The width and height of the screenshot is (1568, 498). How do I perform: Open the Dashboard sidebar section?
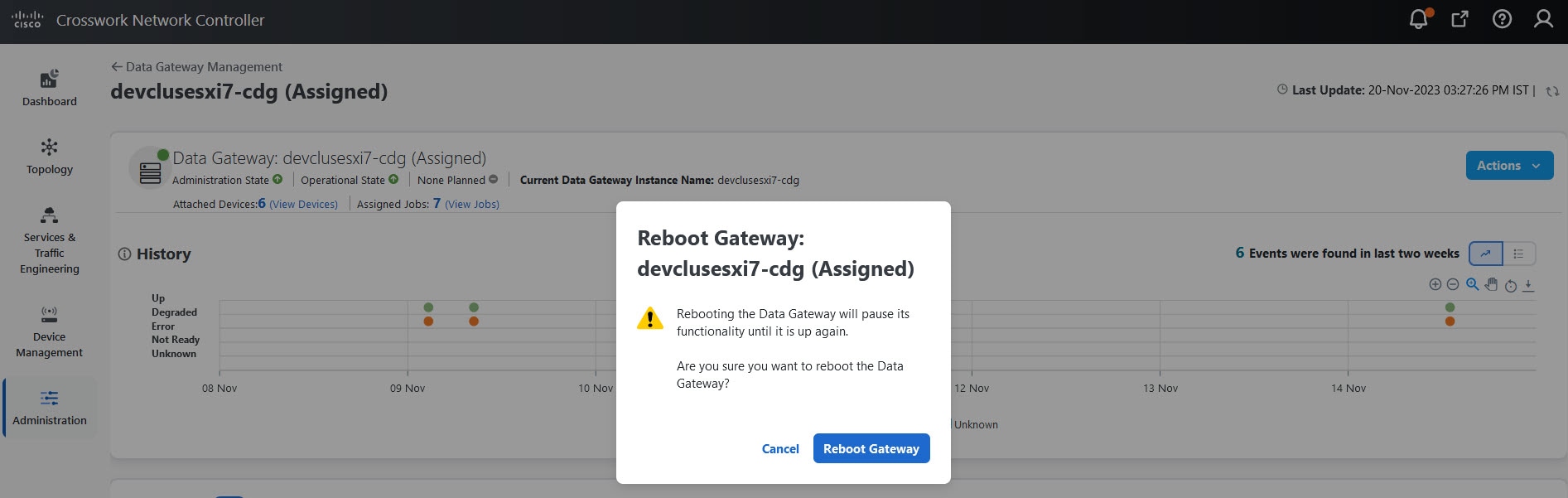point(50,88)
